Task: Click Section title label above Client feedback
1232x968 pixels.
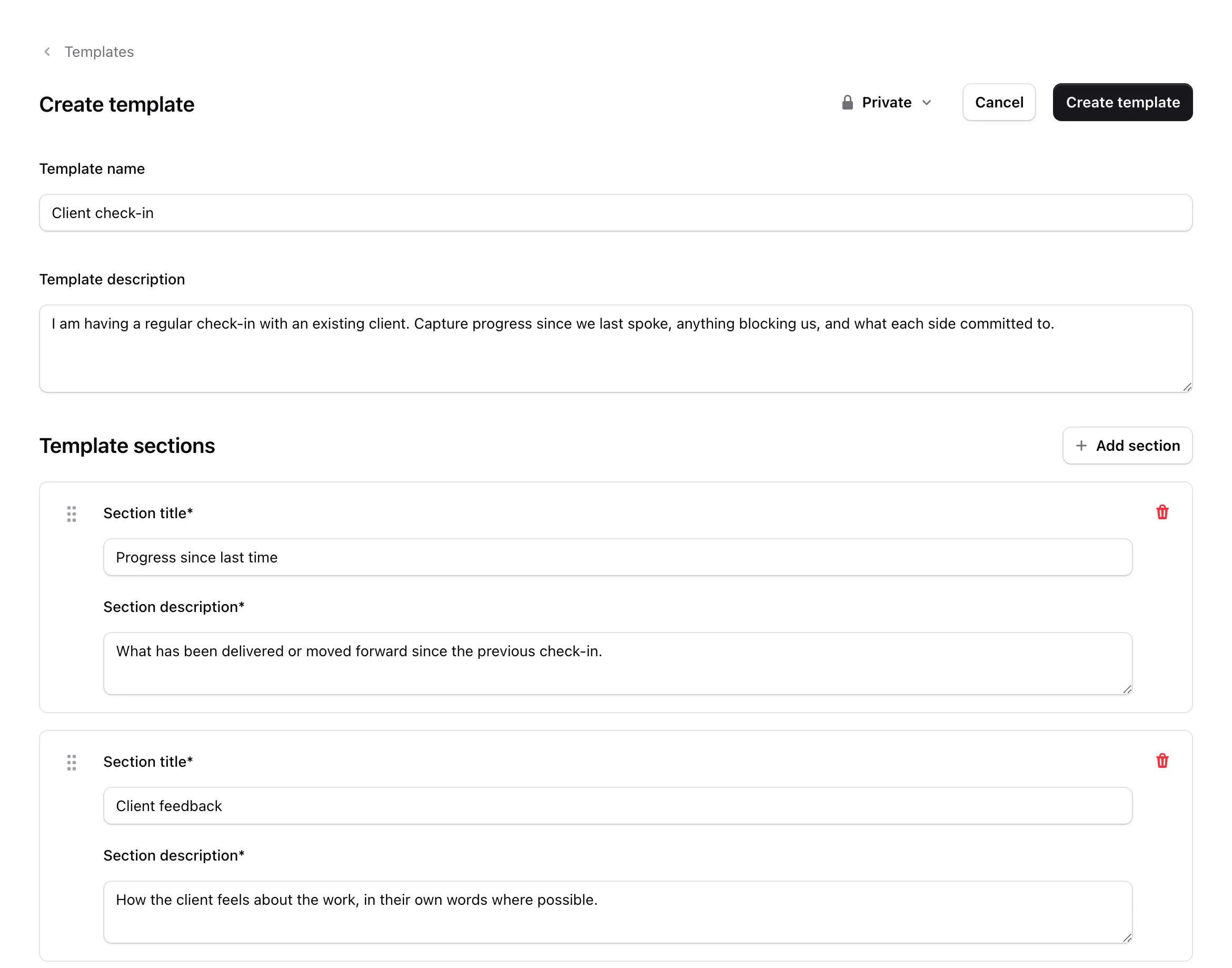Action: (148, 762)
